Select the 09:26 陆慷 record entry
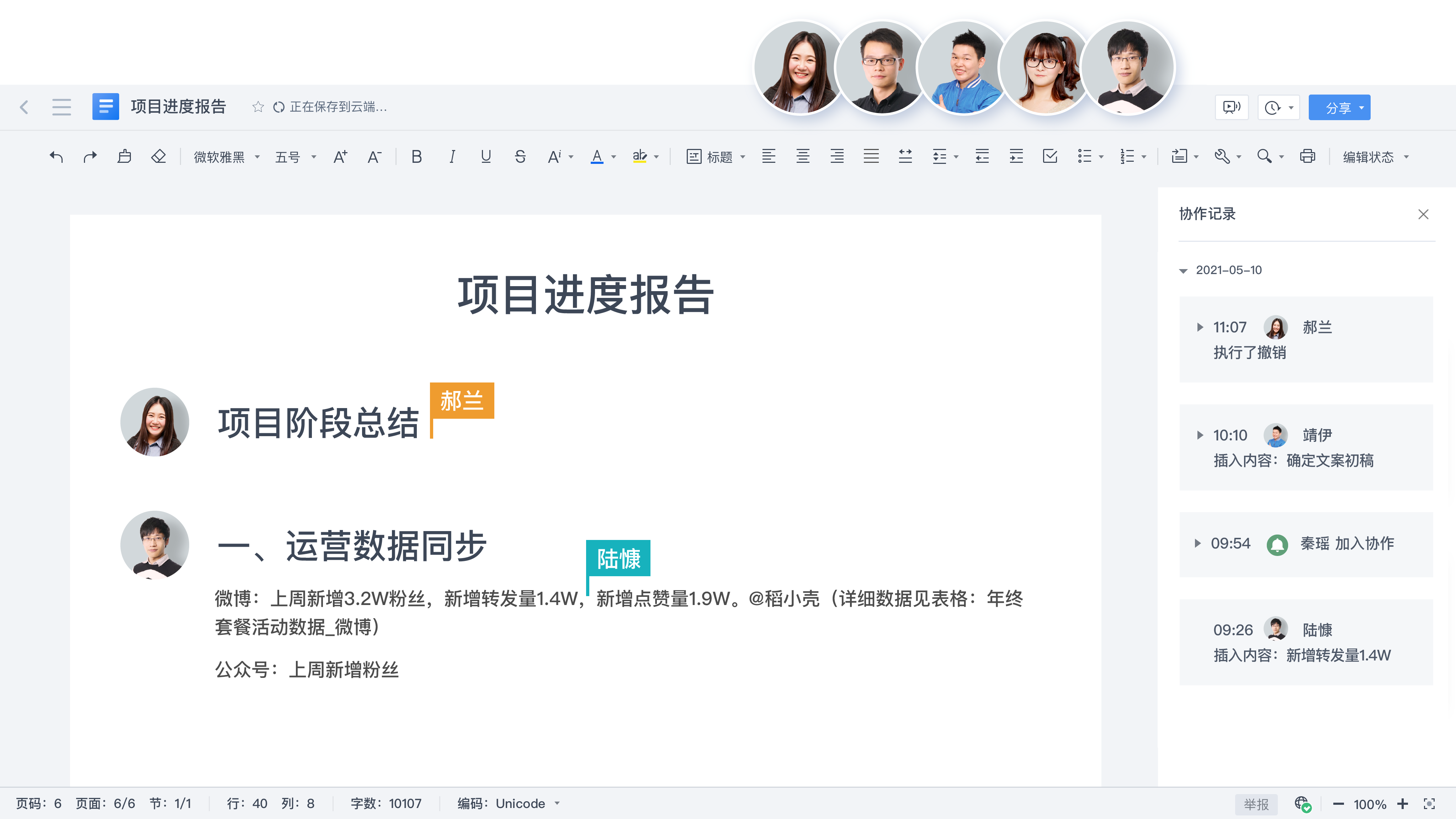 click(1306, 642)
